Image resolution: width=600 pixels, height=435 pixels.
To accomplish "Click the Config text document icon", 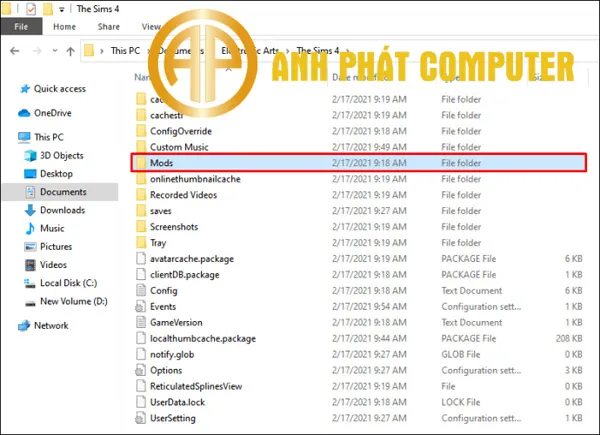I will click(141, 290).
